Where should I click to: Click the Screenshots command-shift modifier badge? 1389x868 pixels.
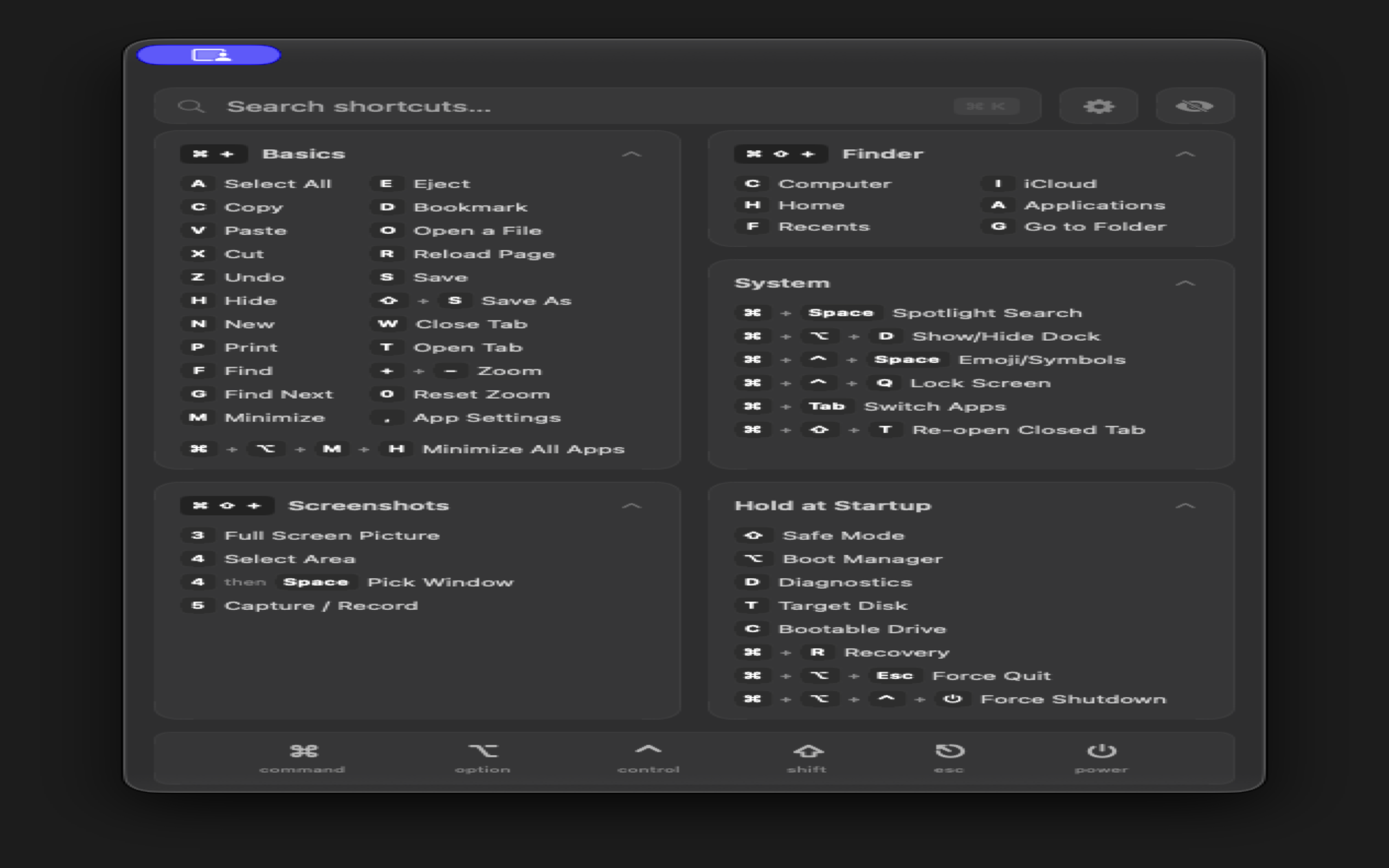(x=227, y=506)
